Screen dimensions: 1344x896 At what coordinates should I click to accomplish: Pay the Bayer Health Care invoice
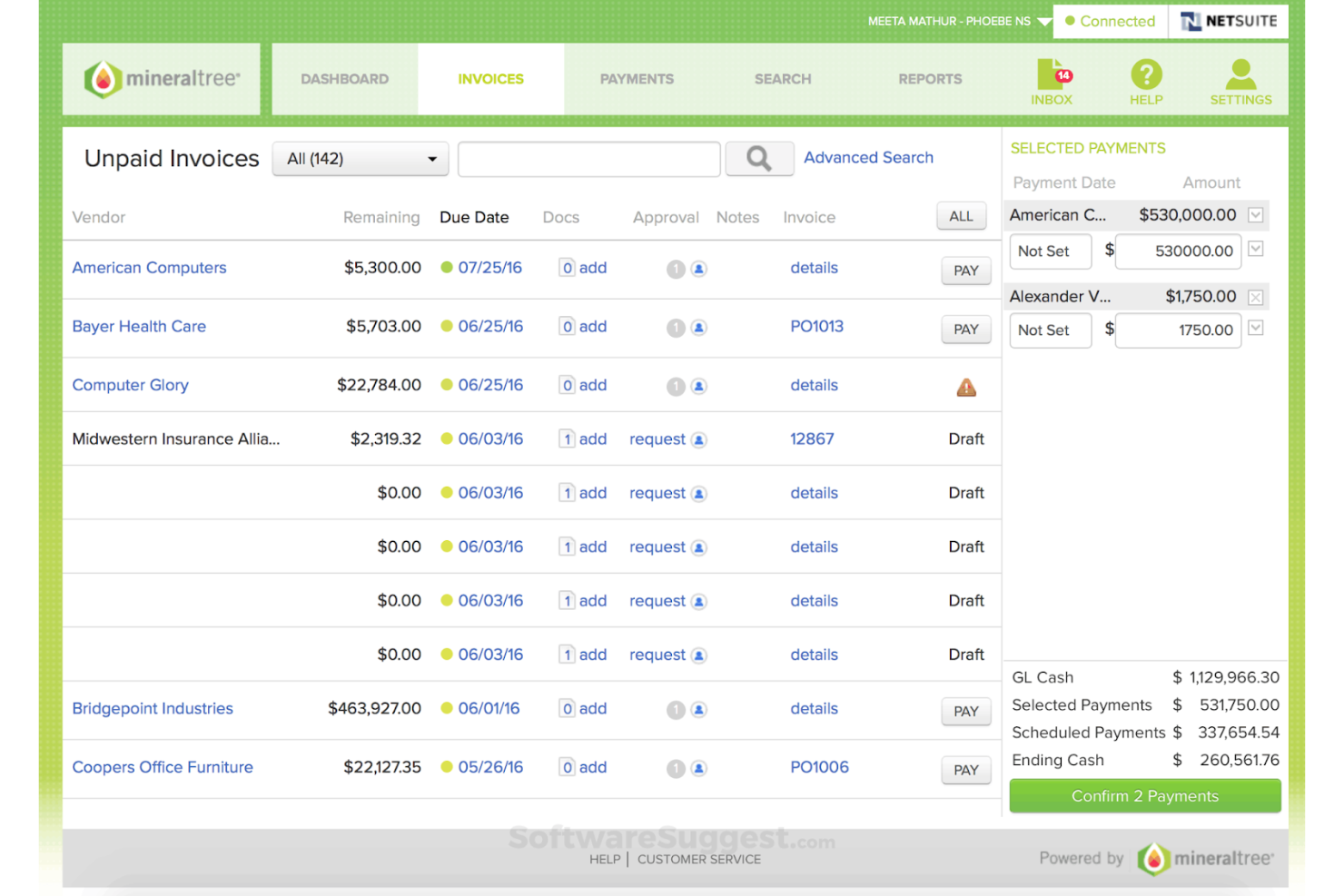point(965,329)
